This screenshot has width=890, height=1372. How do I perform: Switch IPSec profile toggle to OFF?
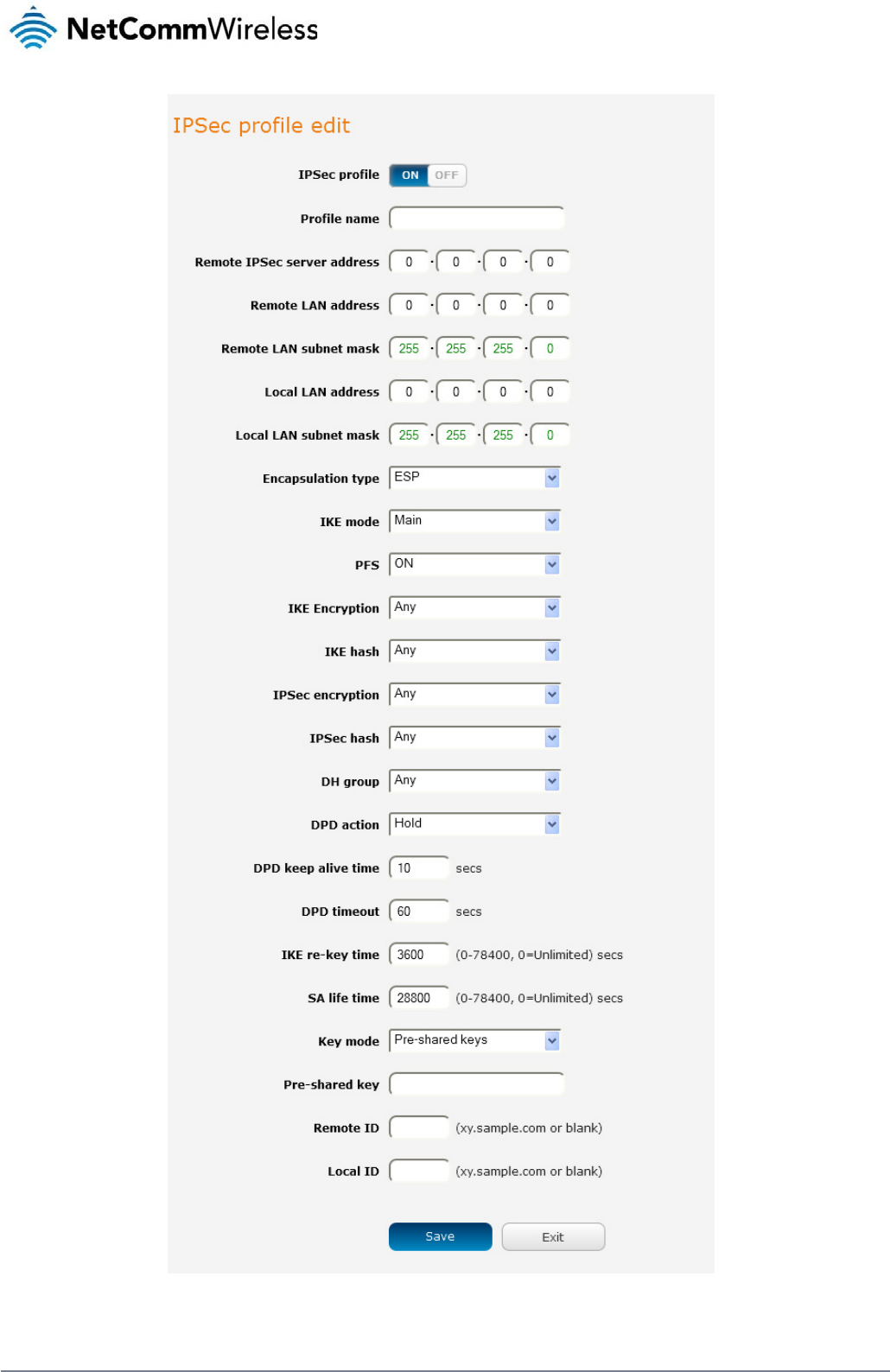447,175
